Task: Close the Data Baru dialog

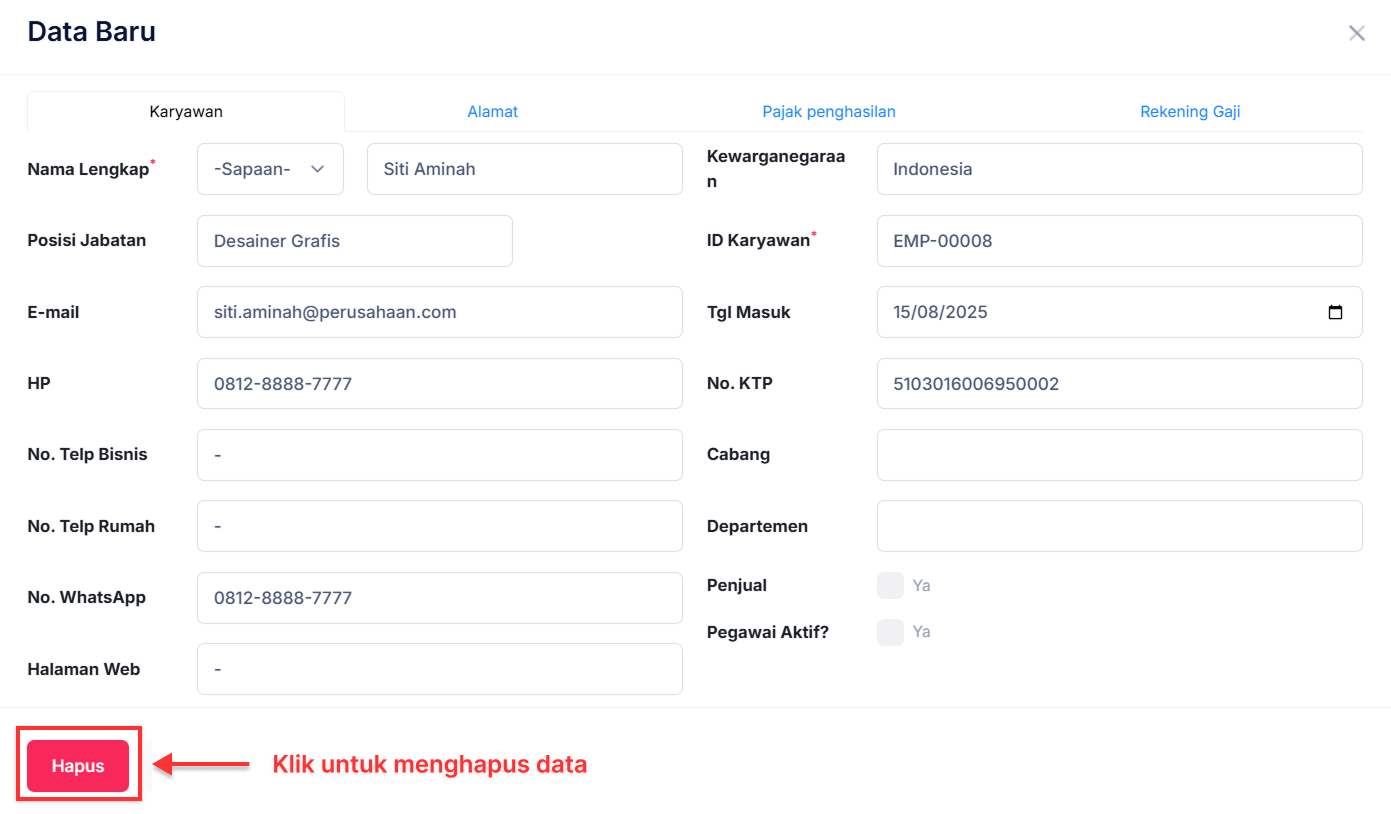Action: tap(1356, 33)
